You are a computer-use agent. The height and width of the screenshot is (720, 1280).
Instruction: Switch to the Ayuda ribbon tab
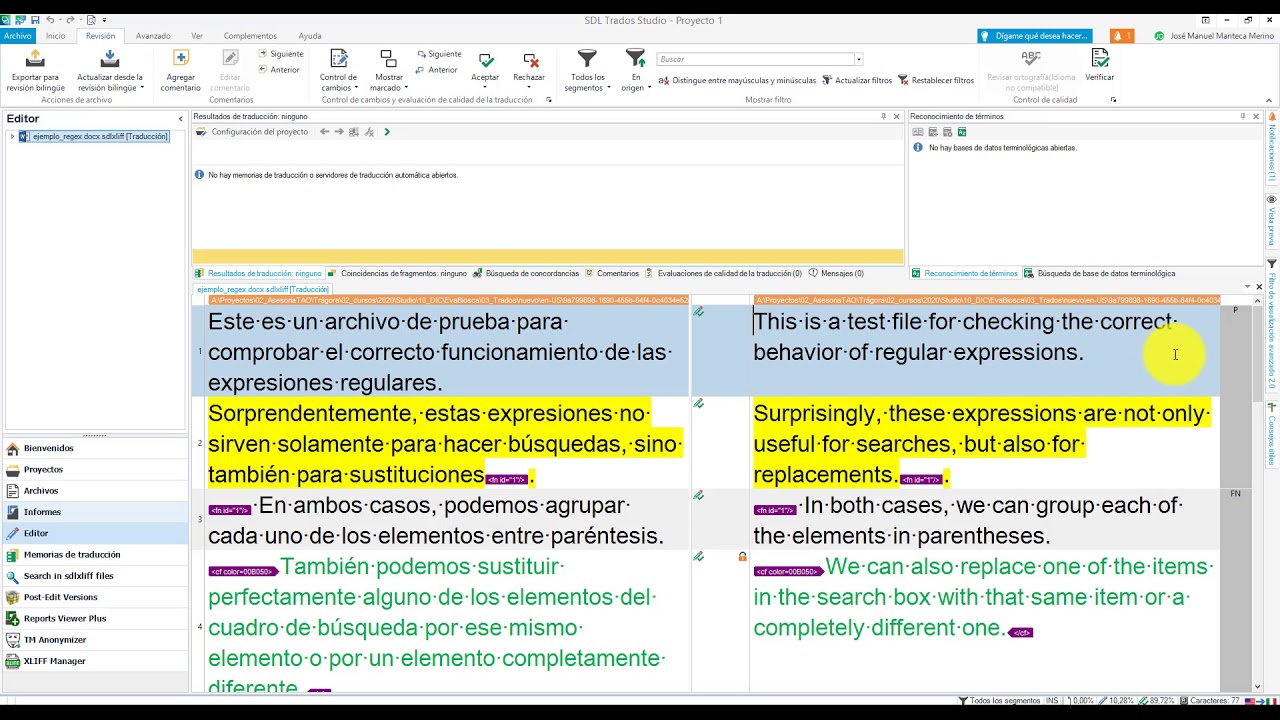[x=310, y=36]
